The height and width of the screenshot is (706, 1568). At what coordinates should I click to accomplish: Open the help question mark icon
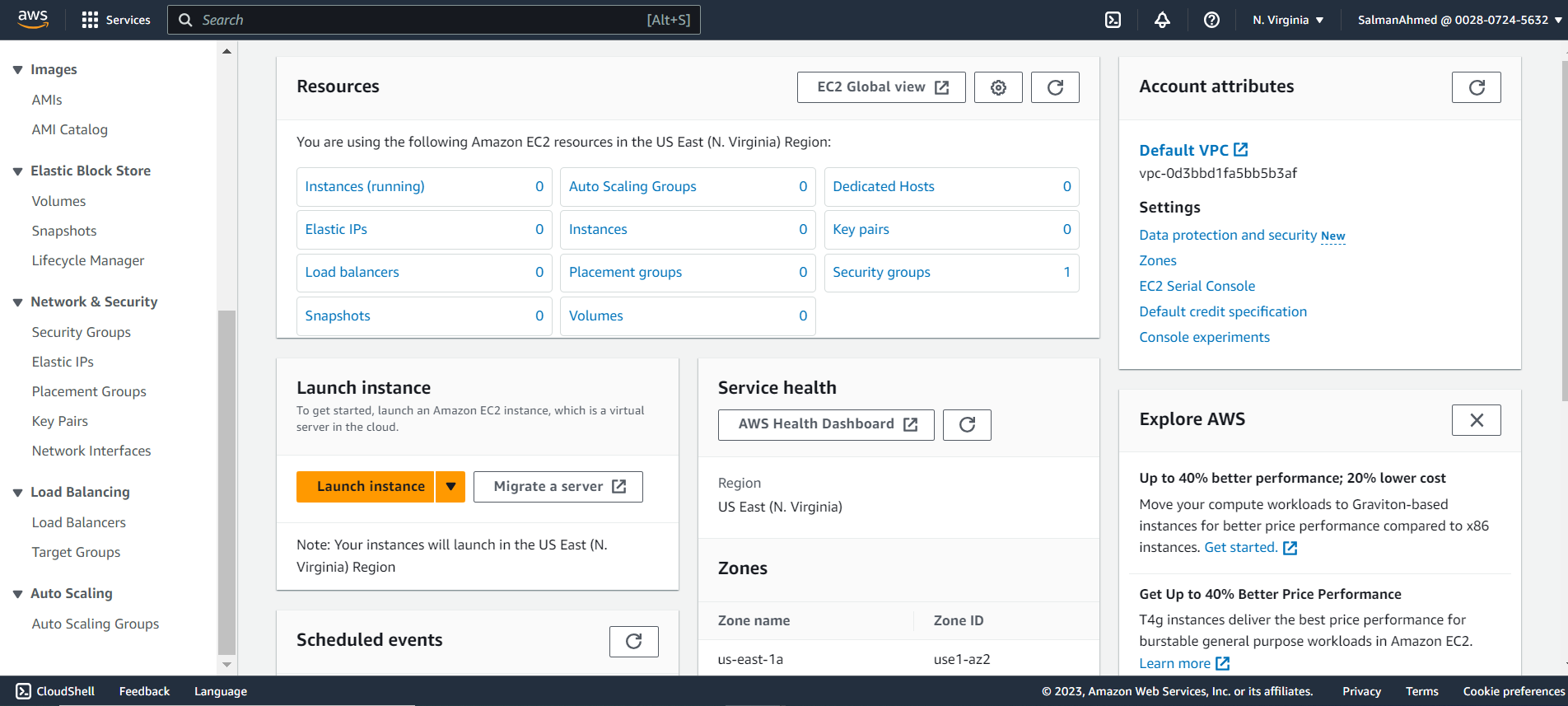1211,20
